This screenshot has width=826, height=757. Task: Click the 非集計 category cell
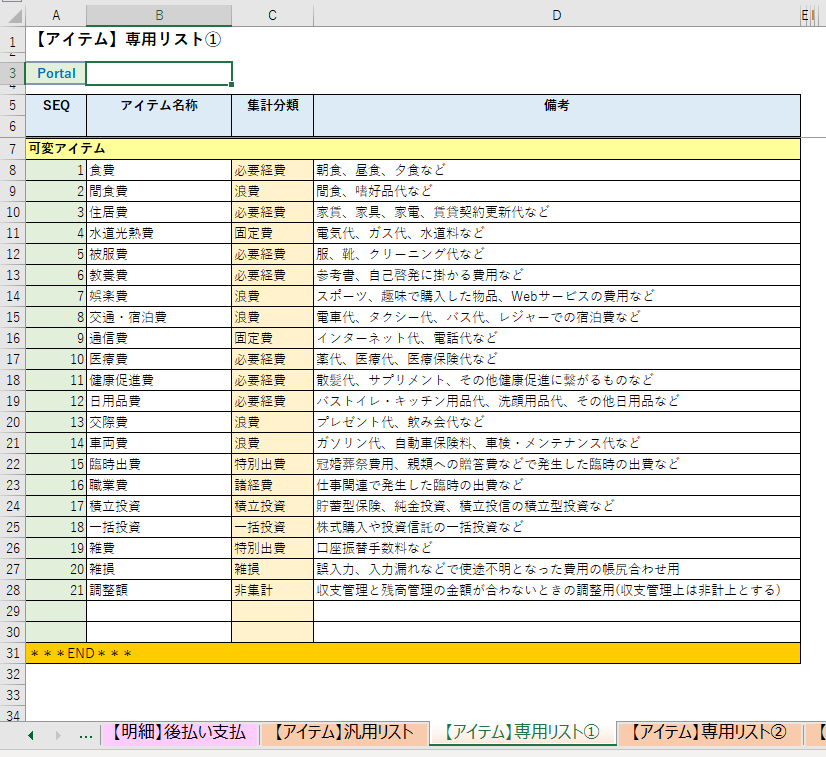click(x=272, y=590)
